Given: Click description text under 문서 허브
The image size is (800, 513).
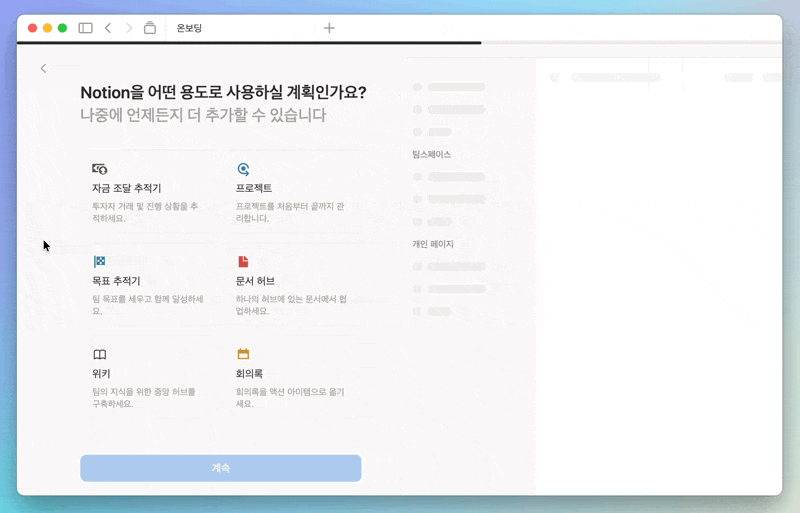Looking at the screenshot, I should 291,305.
